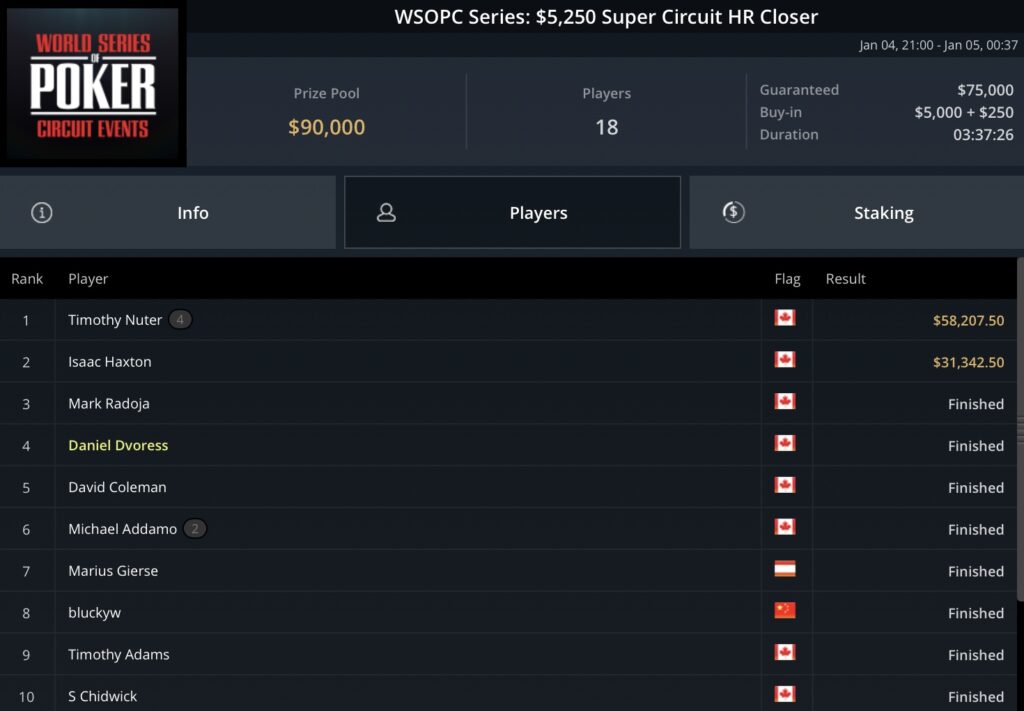Click the Chinese flag next to bluckyw
Screen dimensions: 1024x711
tap(785, 611)
